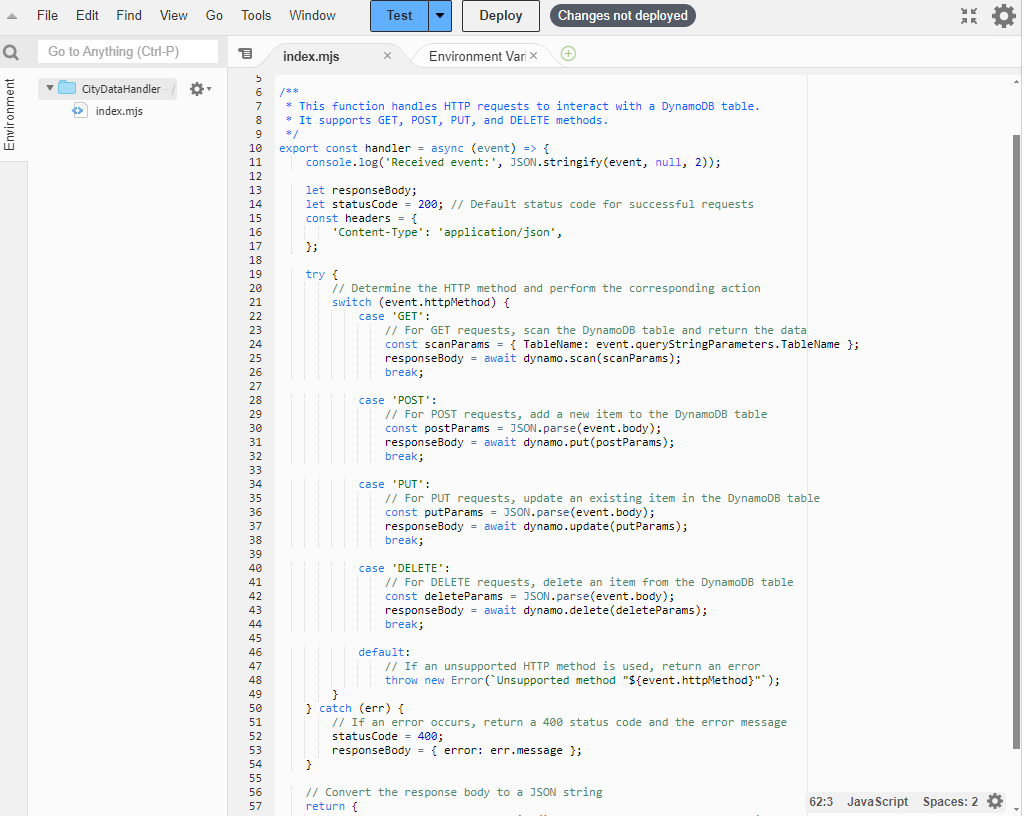Screen dimensions: 1034x816
Task: Open the JavaScript syntax mode selector
Action: pos(877,801)
